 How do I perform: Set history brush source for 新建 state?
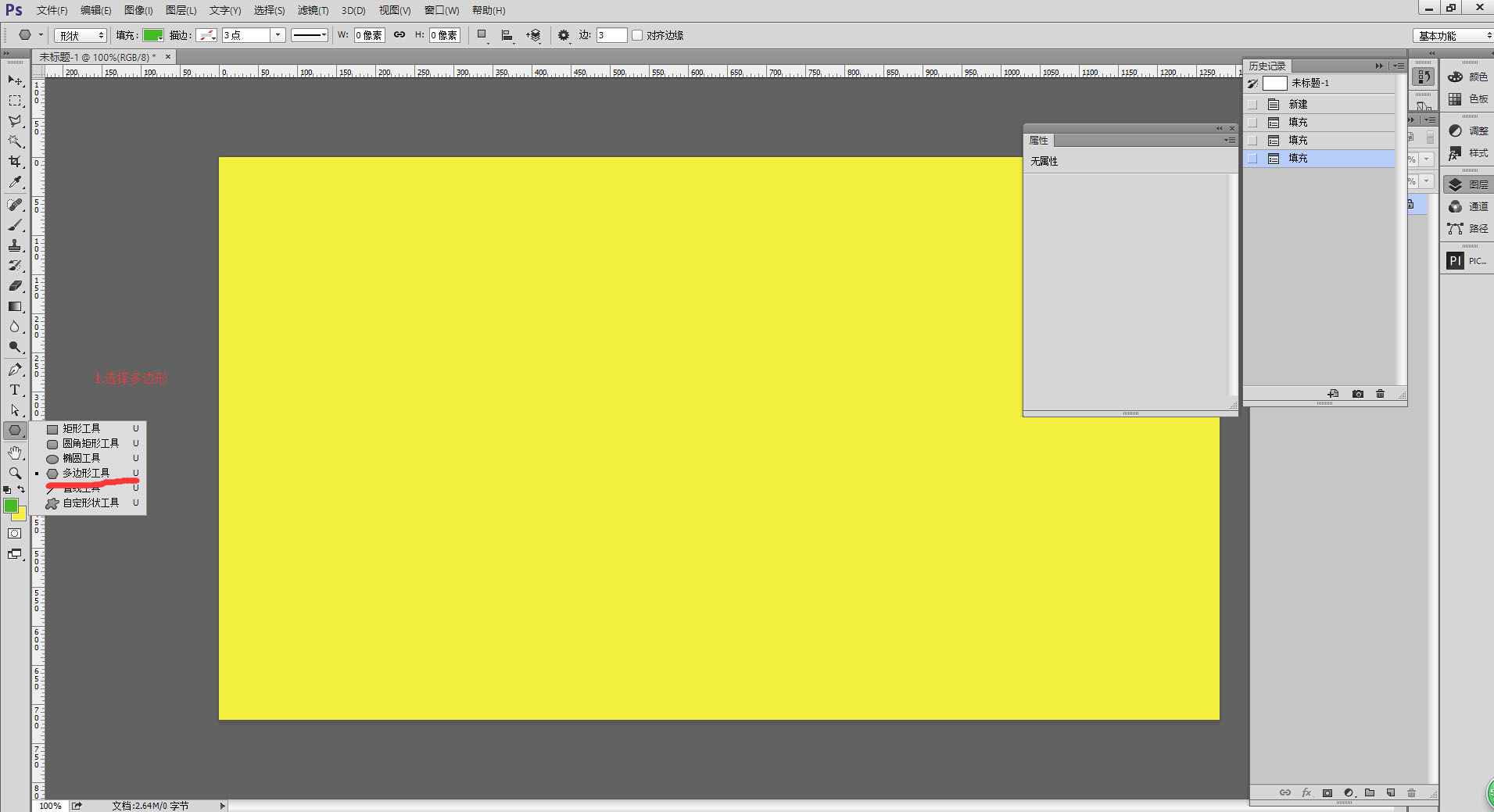[x=1252, y=104]
